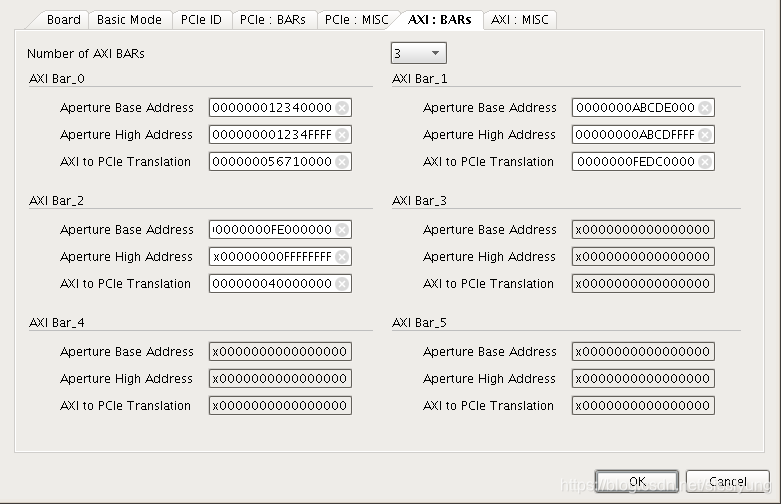
Task: Click AXI Bar_3 AXI to PCIe Translation field
Action: tap(644, 283)
